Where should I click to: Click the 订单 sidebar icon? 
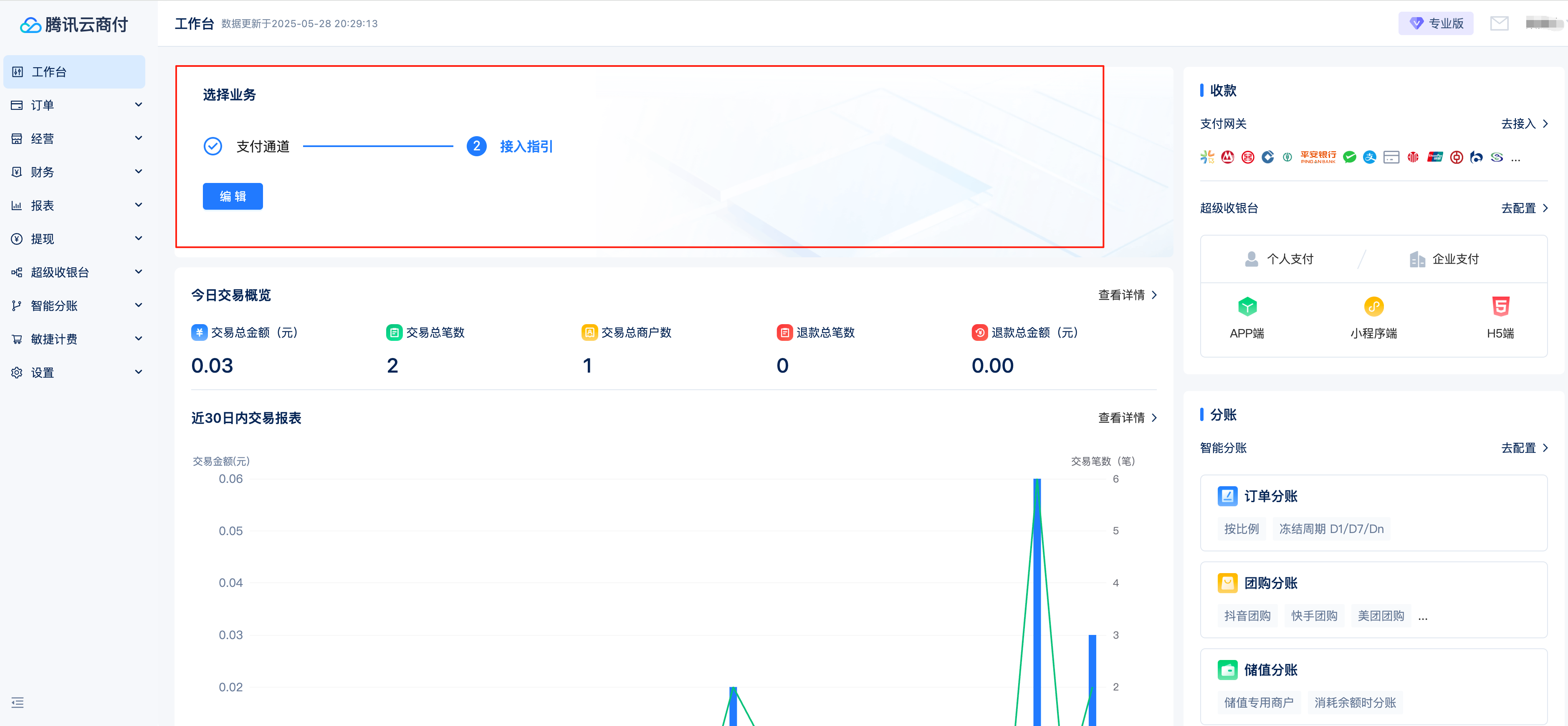(x=17, y=105)
